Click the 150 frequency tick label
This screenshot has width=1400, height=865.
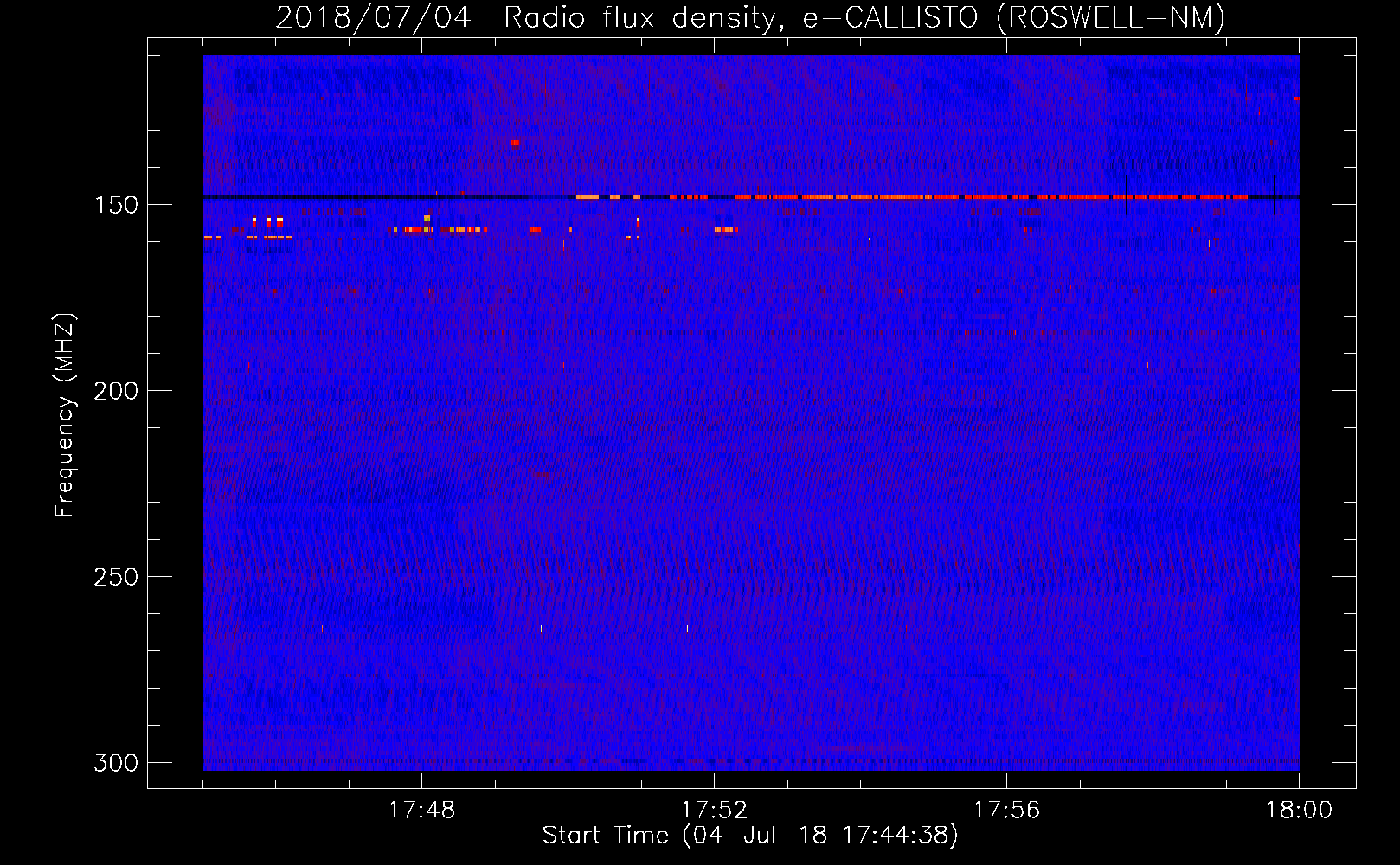pyautogui.click(x=116, y=205)
